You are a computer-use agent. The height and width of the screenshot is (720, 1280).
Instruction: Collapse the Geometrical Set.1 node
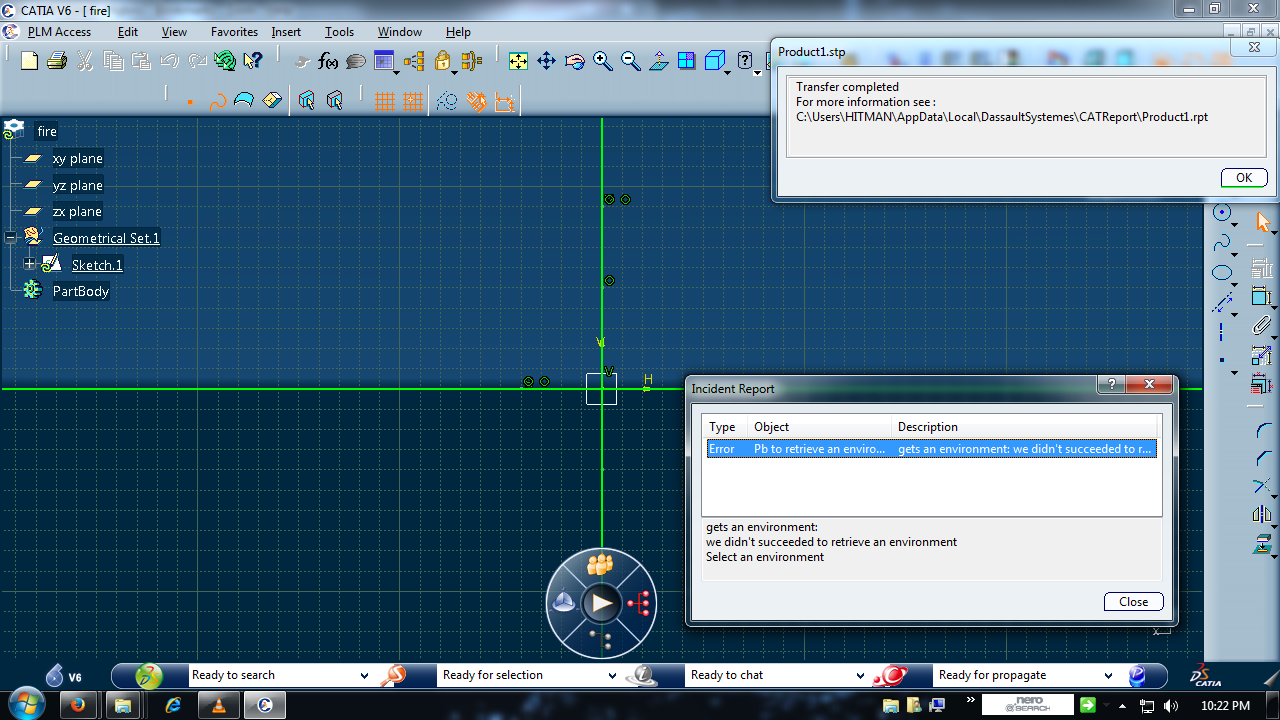point(11,238)
